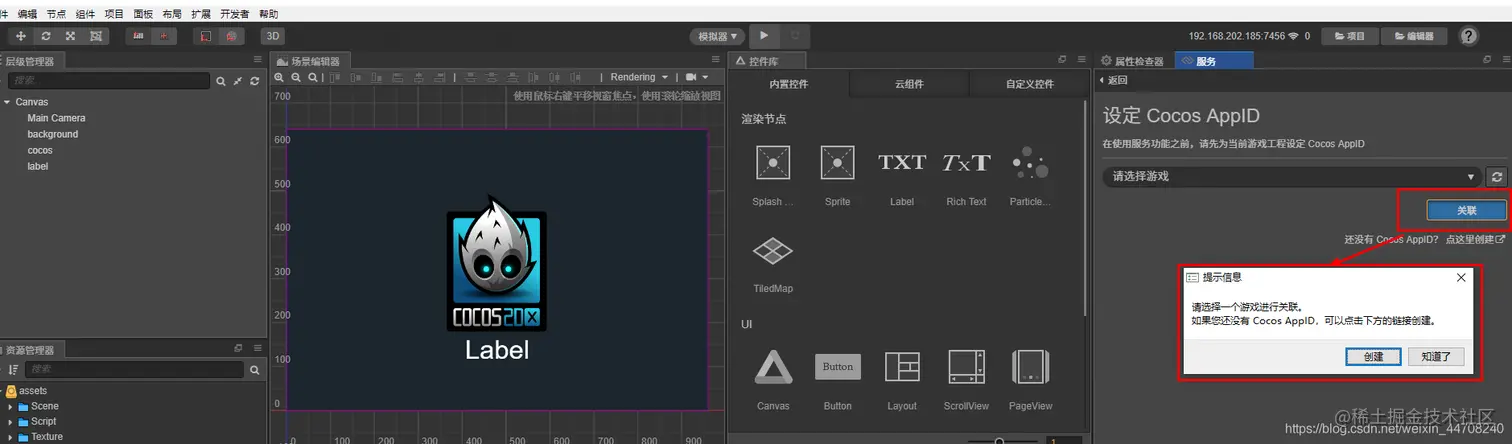Open the 编辑 menu
Image resolution: width=1512 pixels, height=444 pixels.
tap(27, 14)
